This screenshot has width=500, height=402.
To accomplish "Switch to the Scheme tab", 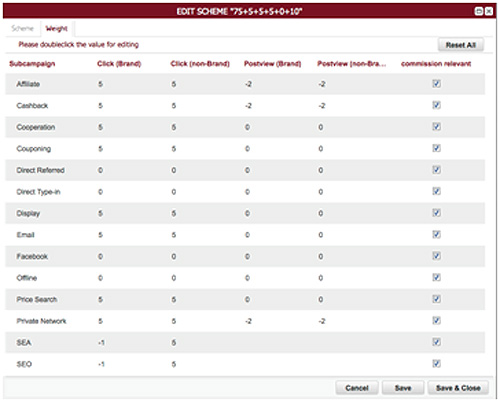I will click(22, 28).
